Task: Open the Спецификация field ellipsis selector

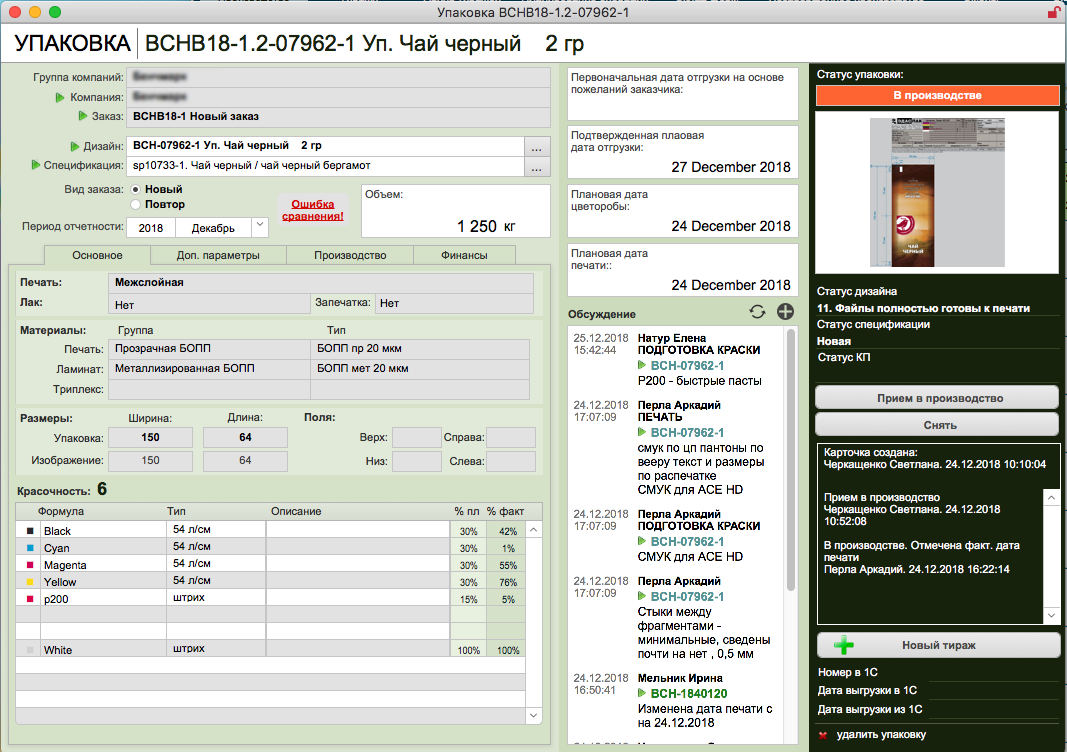Action: (x=537, y=167)
